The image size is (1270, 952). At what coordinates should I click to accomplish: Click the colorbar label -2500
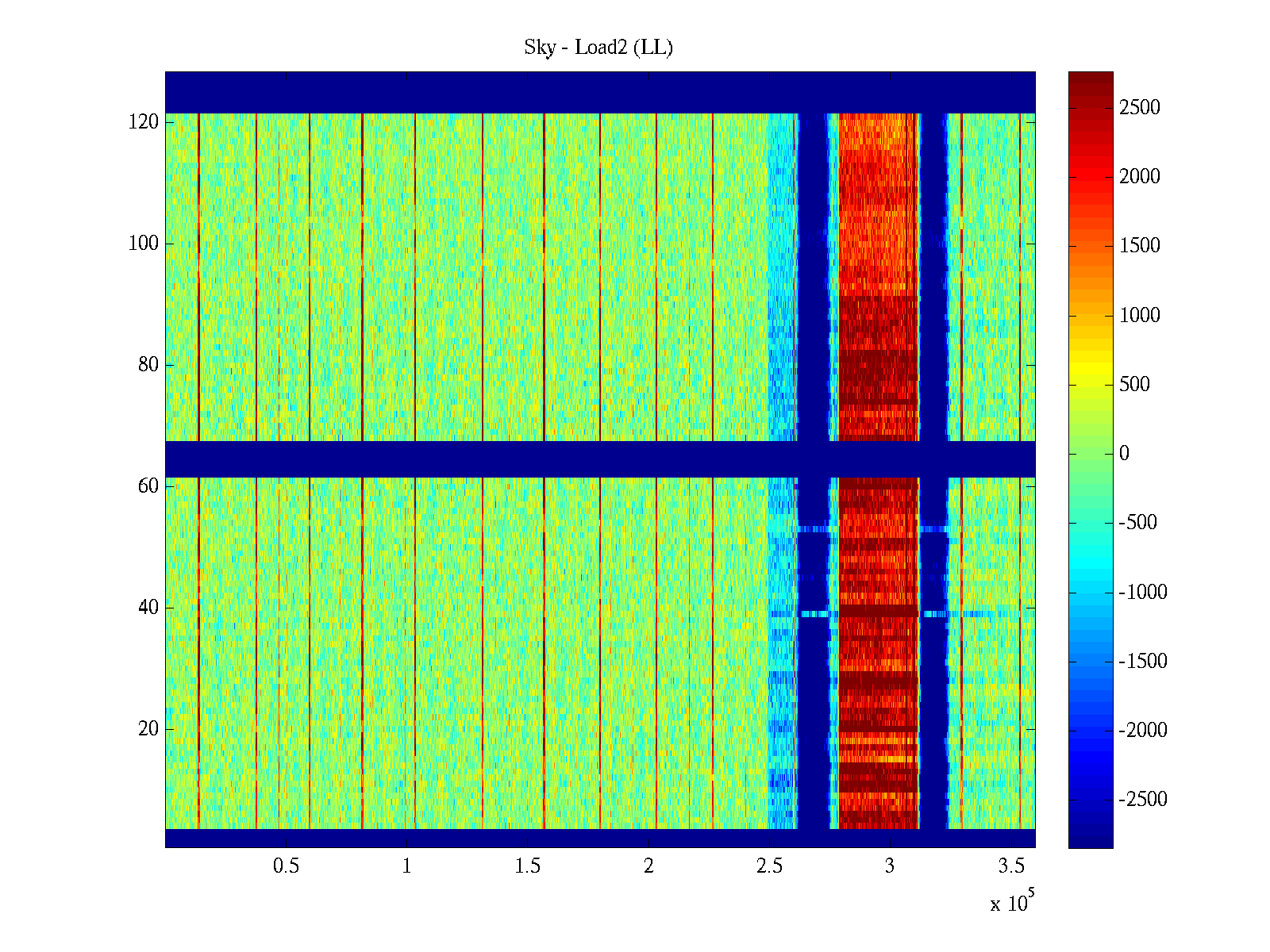[1142, 800]
